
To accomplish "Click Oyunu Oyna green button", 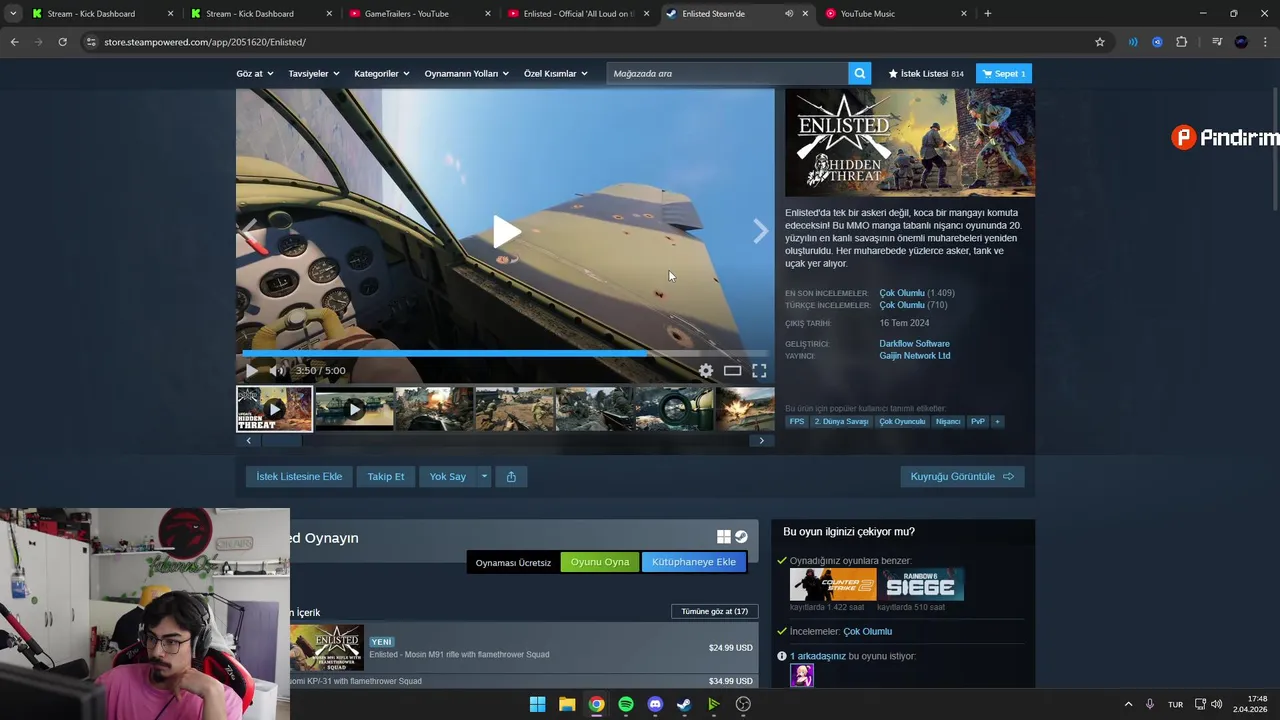I will coord(600,562).
